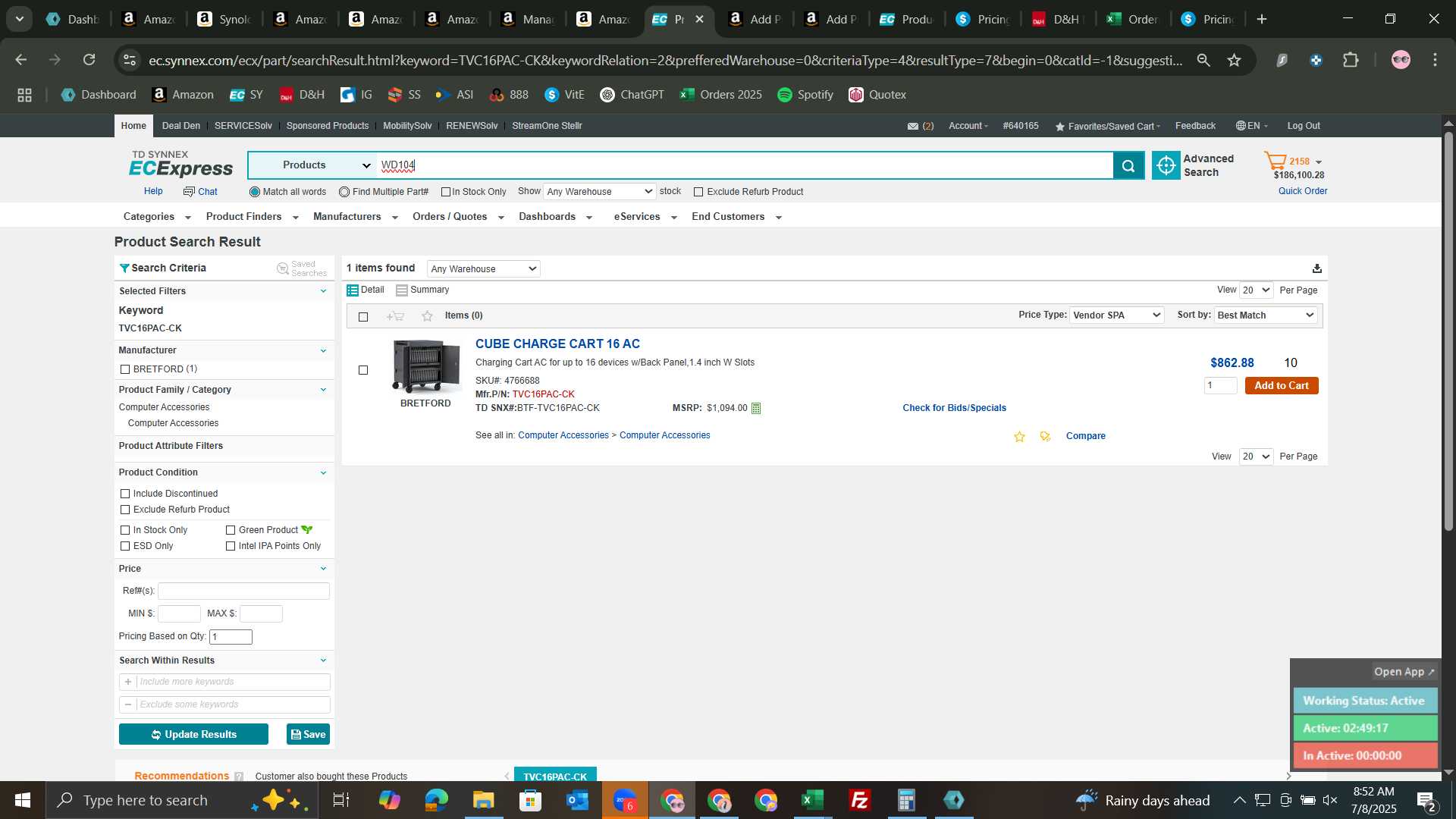Open Price Type Vendor SPA dropdown
Screen dimensions: 1456x819
coord(1116,315)
